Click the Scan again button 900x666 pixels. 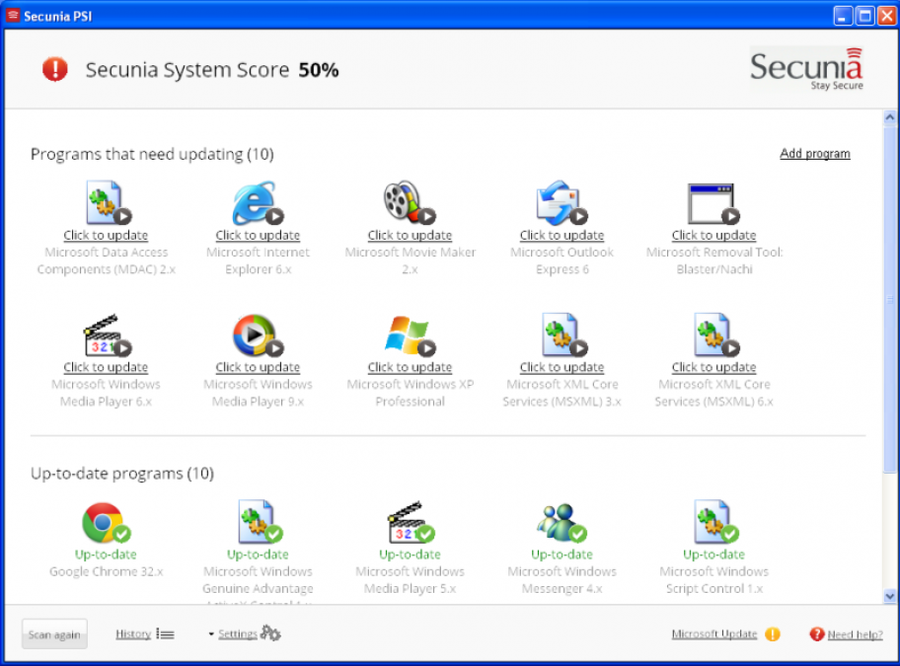pos(55,634)
